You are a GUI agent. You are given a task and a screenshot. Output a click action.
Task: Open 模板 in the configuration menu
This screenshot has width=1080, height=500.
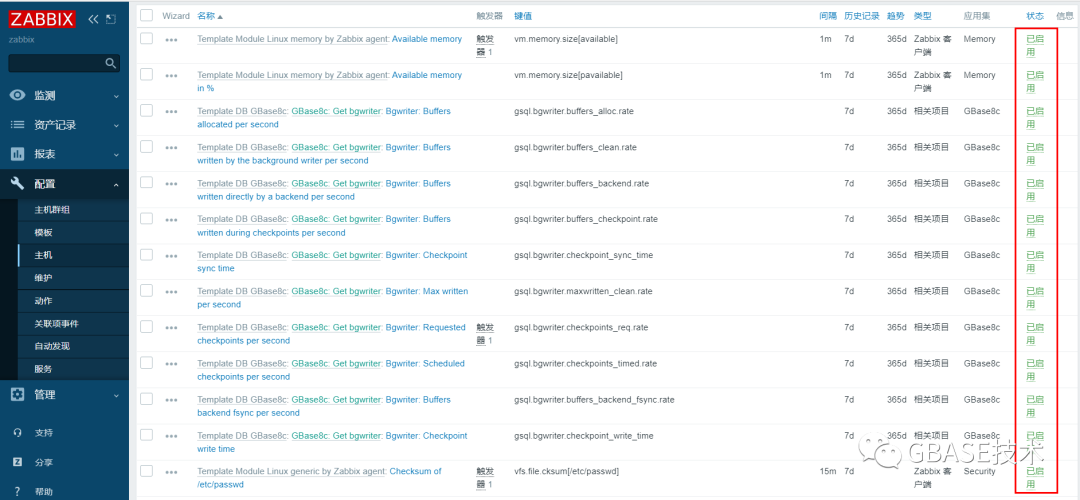coord(43,233)
